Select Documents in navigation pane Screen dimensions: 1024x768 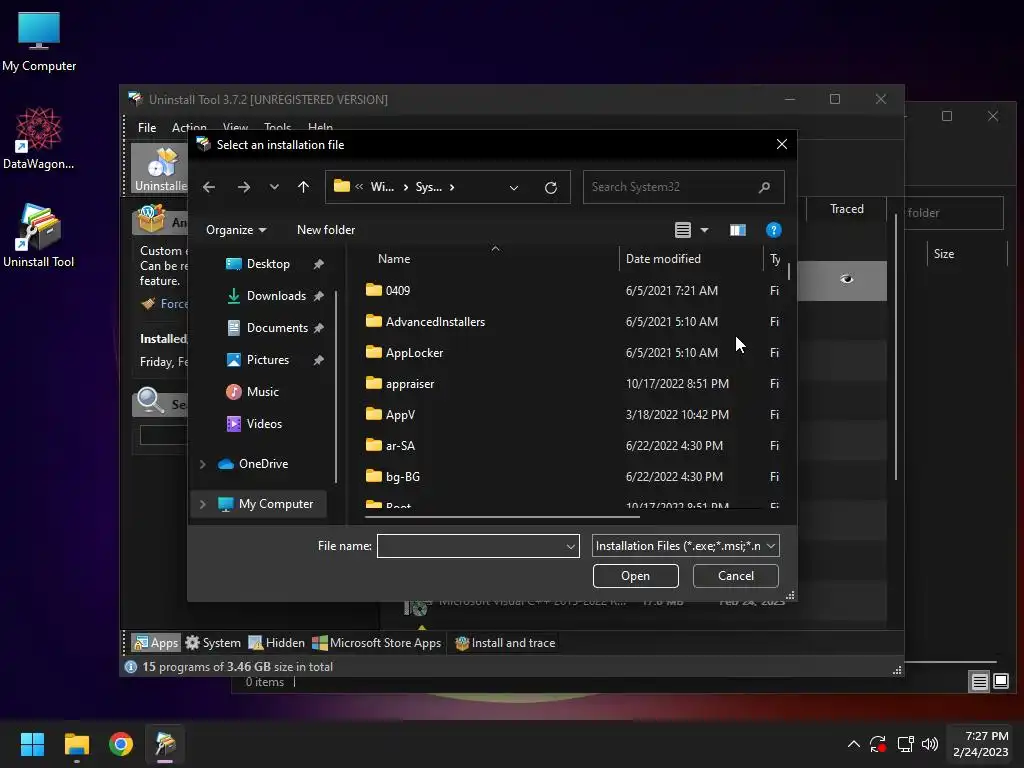(x=278, y=328)
